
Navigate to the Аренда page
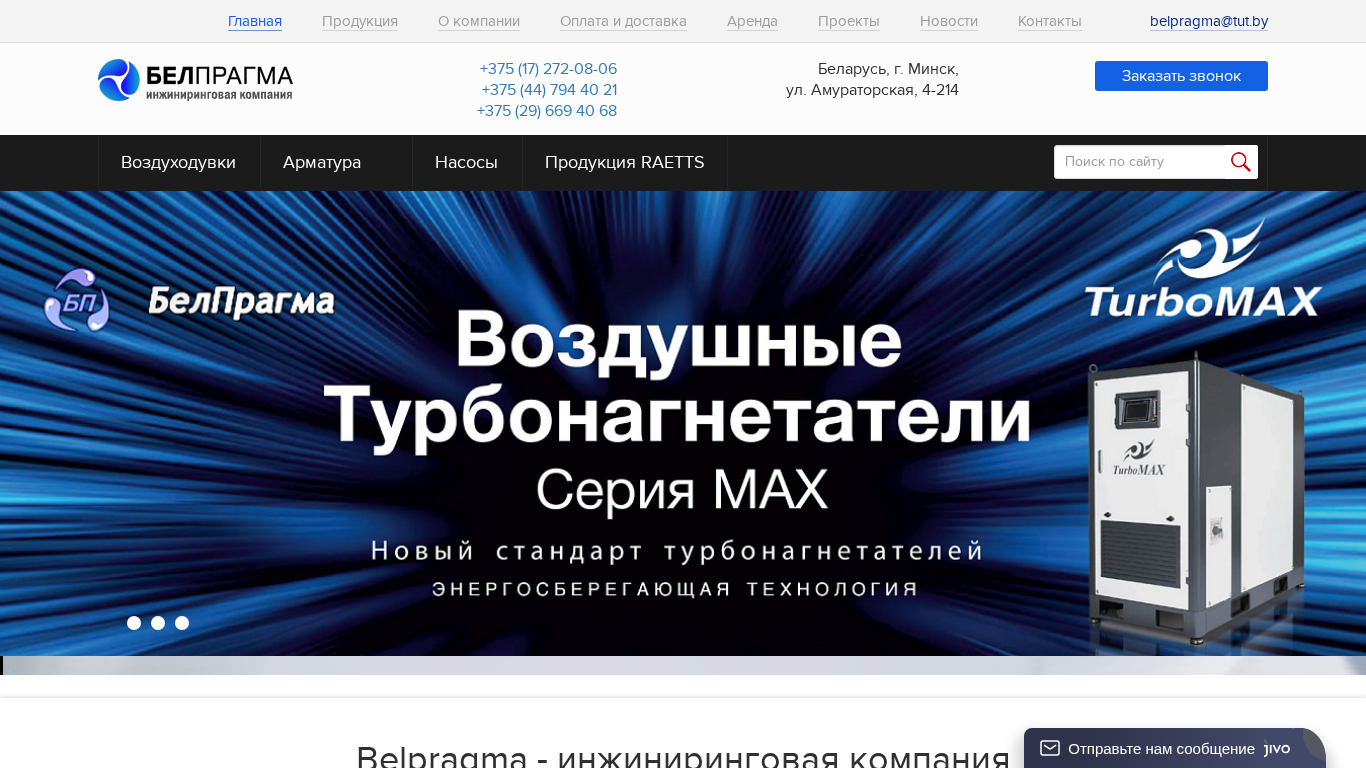coord(752,21)
